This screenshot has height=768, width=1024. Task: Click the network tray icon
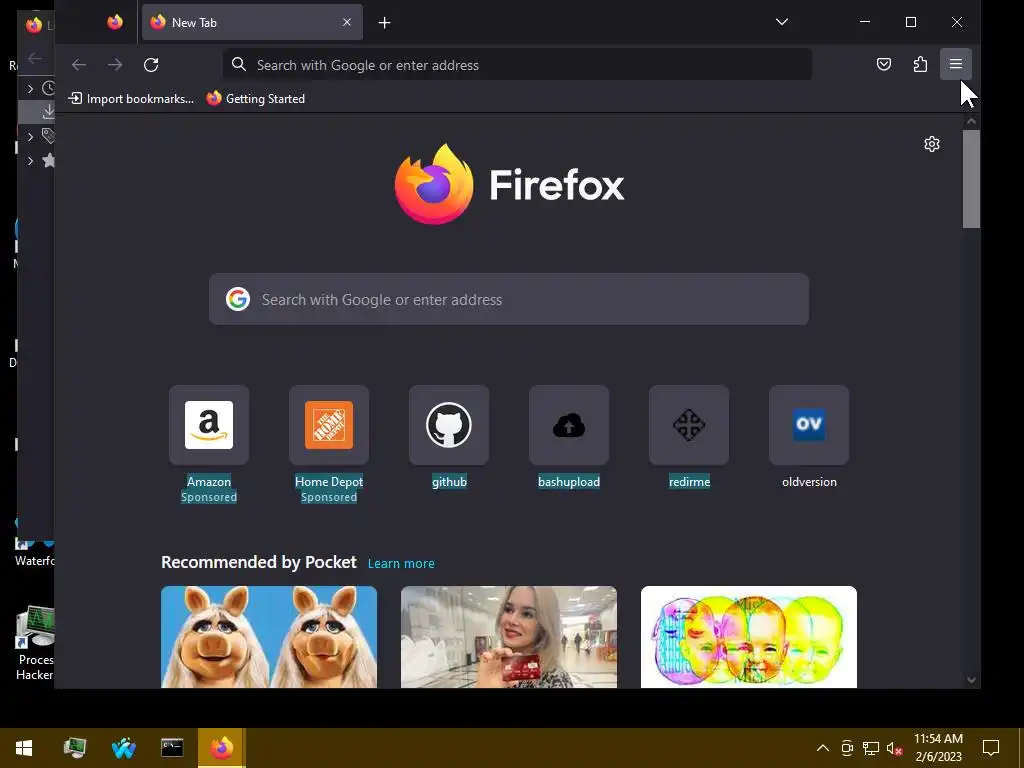click(x=871, y=748)
